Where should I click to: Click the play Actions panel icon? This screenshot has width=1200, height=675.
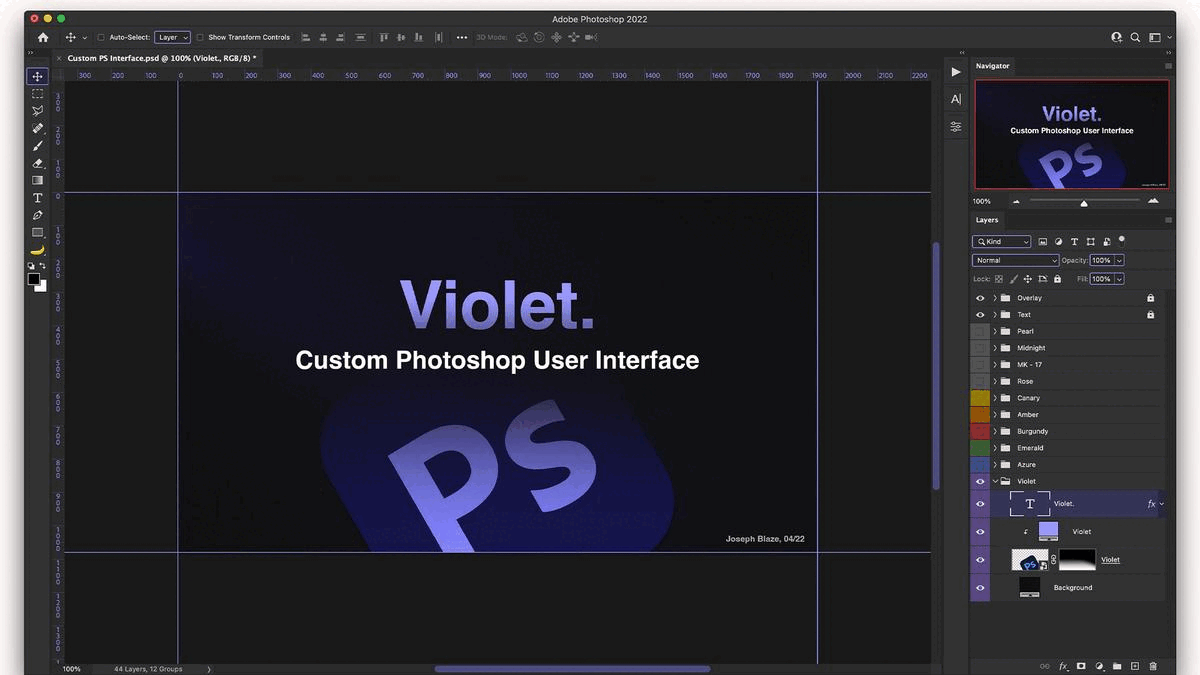[955, 72]
